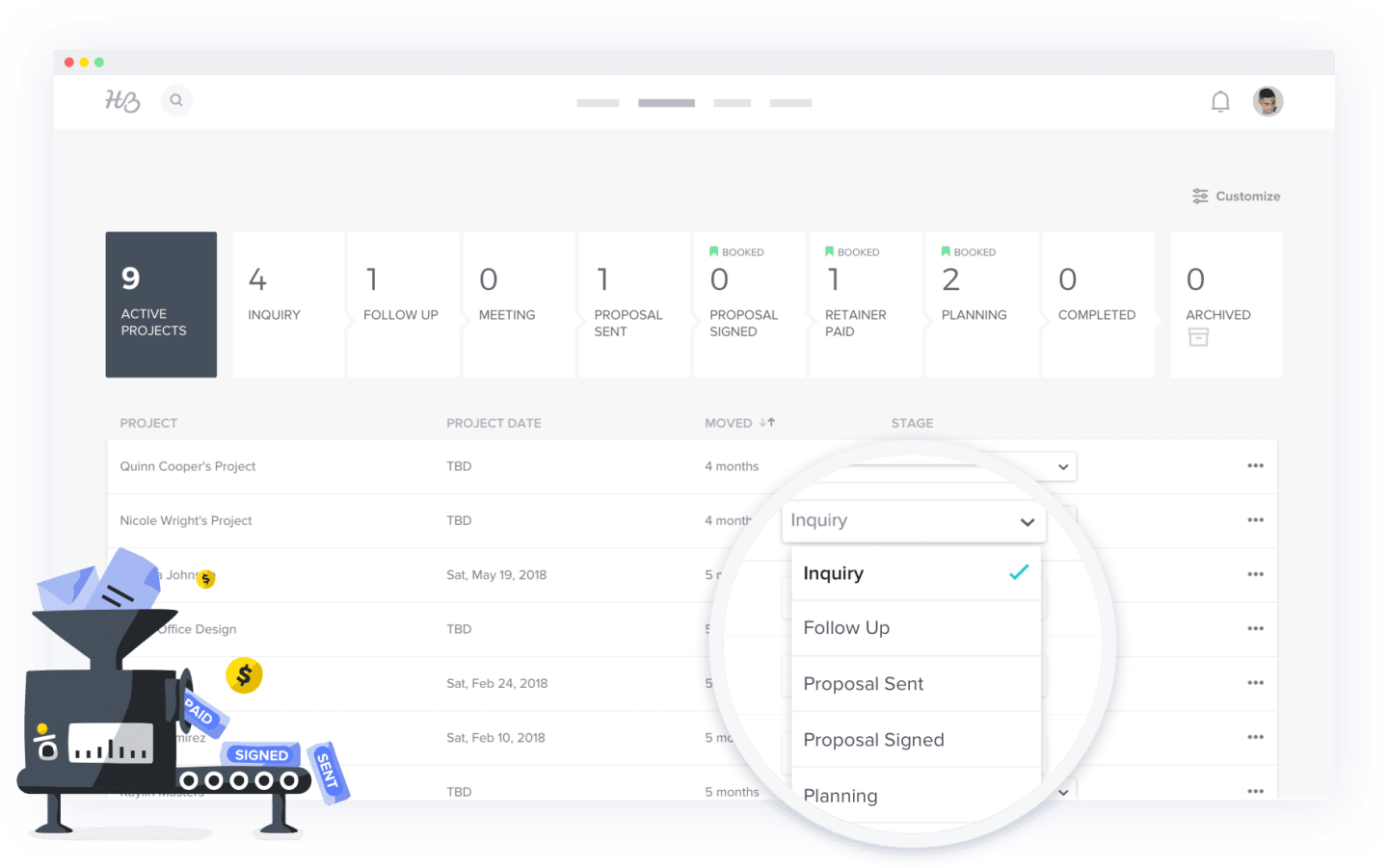Open Nicole Wright's Project
This screenshot has width=1388, height=868.
click(x=186, y=520)
